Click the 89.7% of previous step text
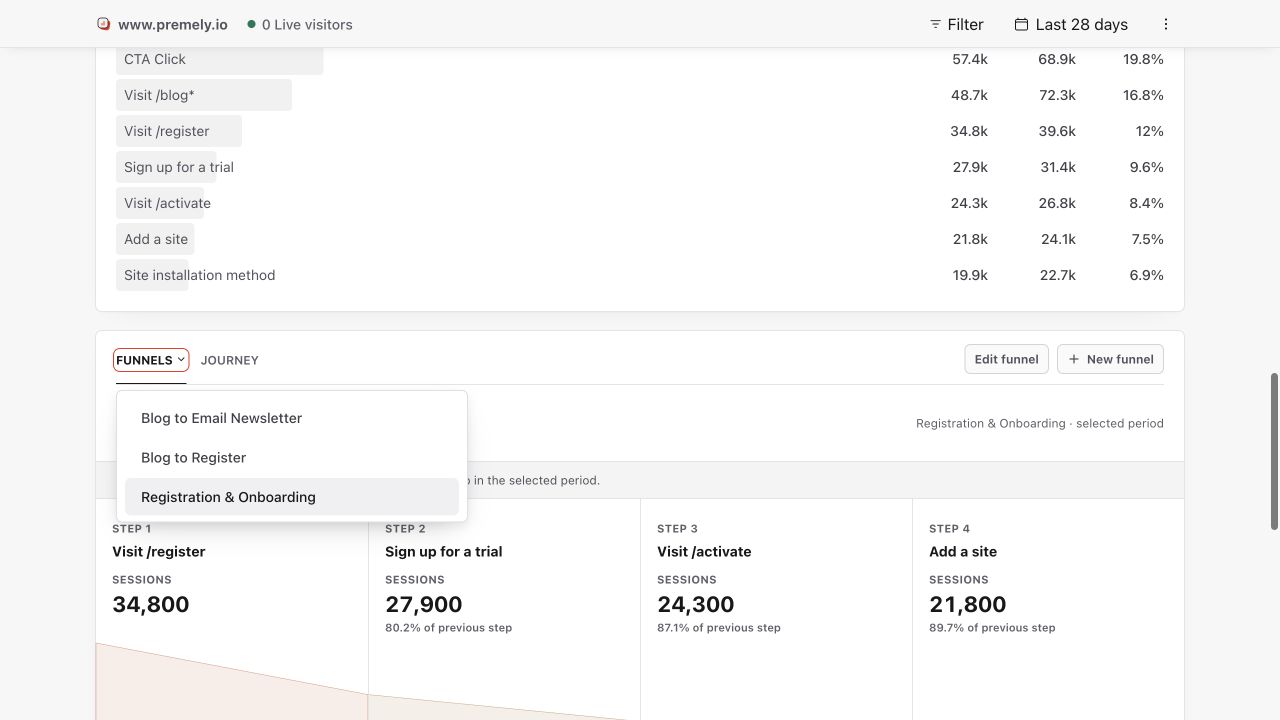Viewport: 1280px width, 720px height. point(992,628)
